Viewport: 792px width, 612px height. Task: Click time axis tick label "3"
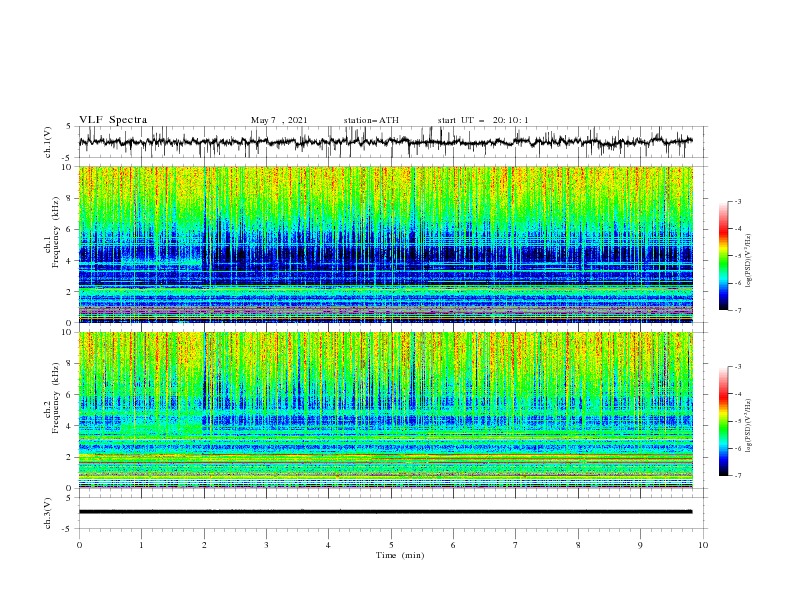point(266,545)
